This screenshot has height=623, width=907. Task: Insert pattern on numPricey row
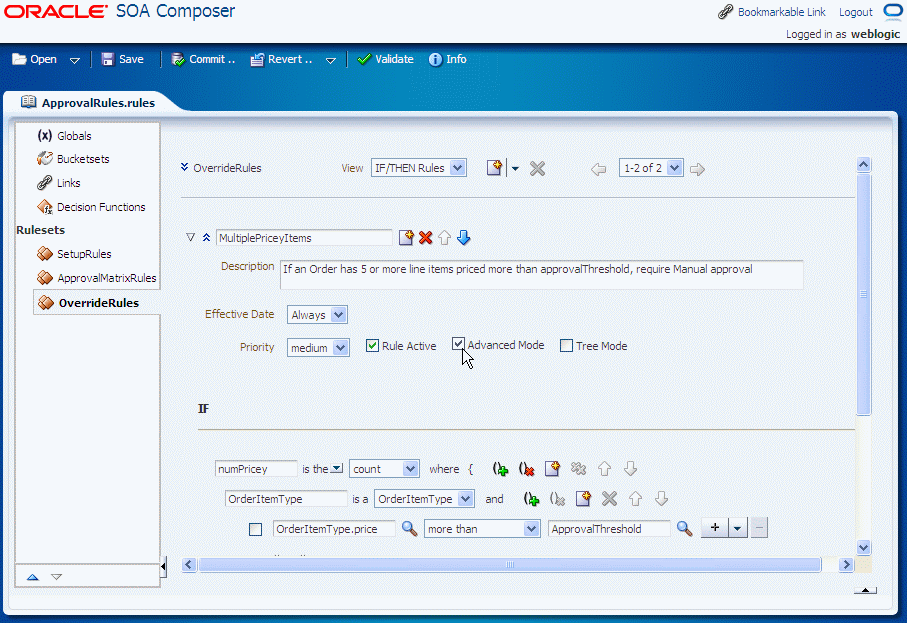pos(552,469)
